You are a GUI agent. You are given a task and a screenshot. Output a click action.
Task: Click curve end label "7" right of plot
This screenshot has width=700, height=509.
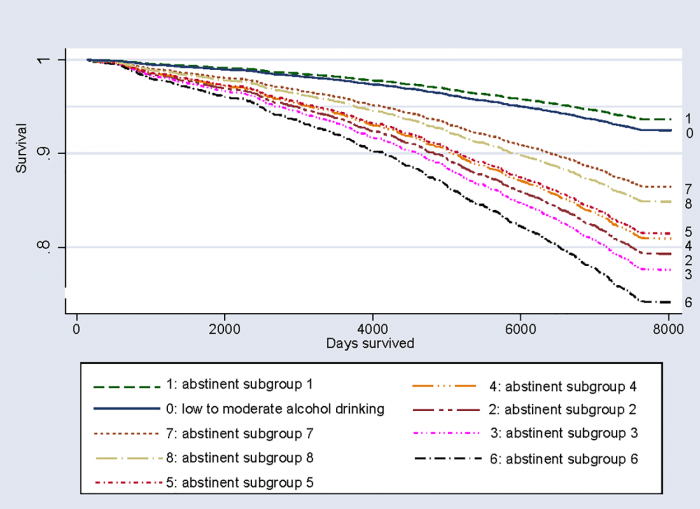tap(689, 188)
